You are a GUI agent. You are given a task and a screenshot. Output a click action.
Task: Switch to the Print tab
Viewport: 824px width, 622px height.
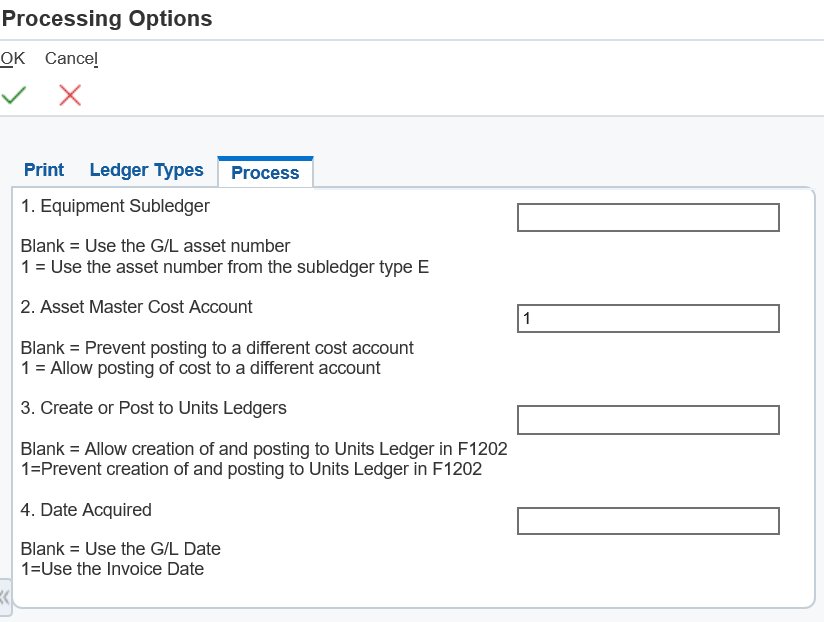(x=44, y=170)
